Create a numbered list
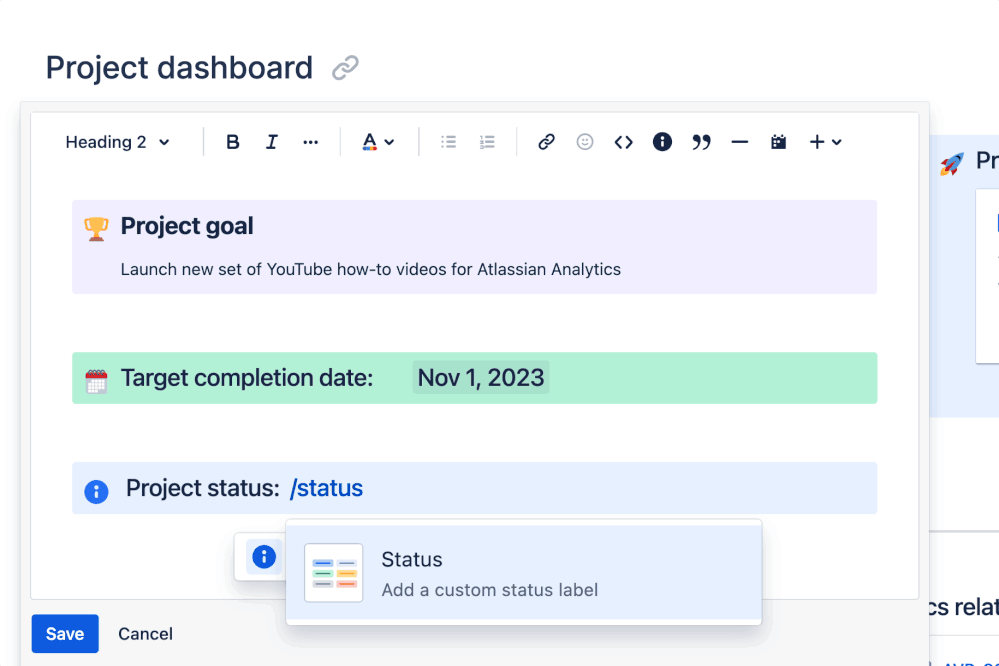 tap(487, 141)
